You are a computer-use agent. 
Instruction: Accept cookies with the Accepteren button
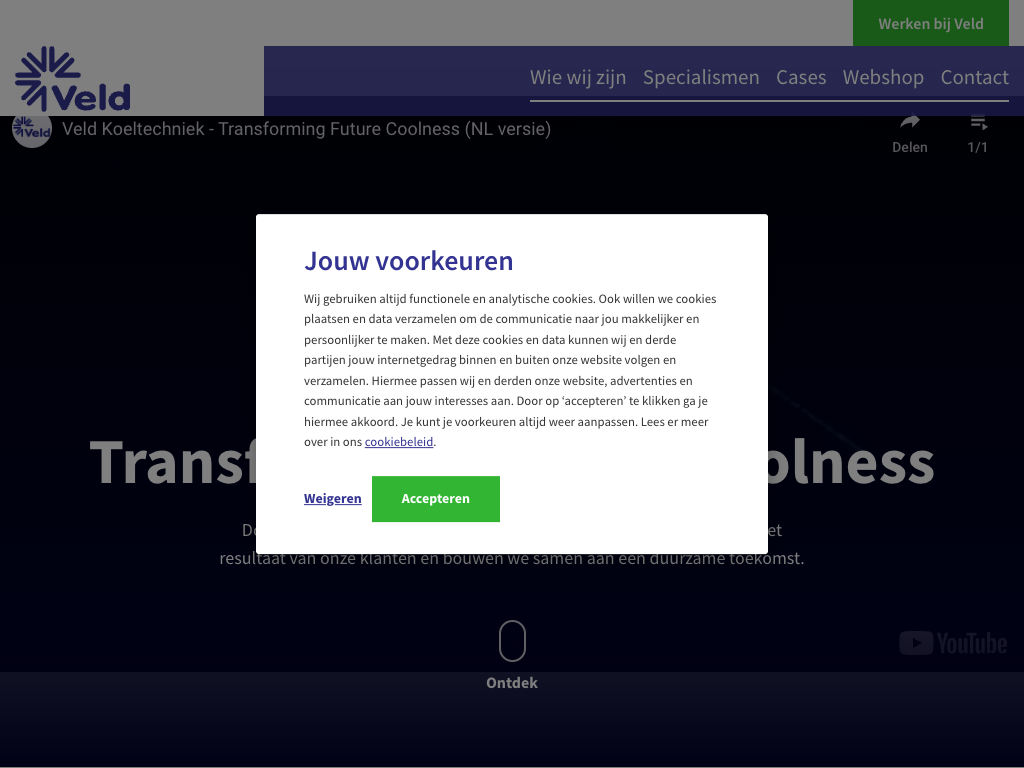(x=435, y=498)
